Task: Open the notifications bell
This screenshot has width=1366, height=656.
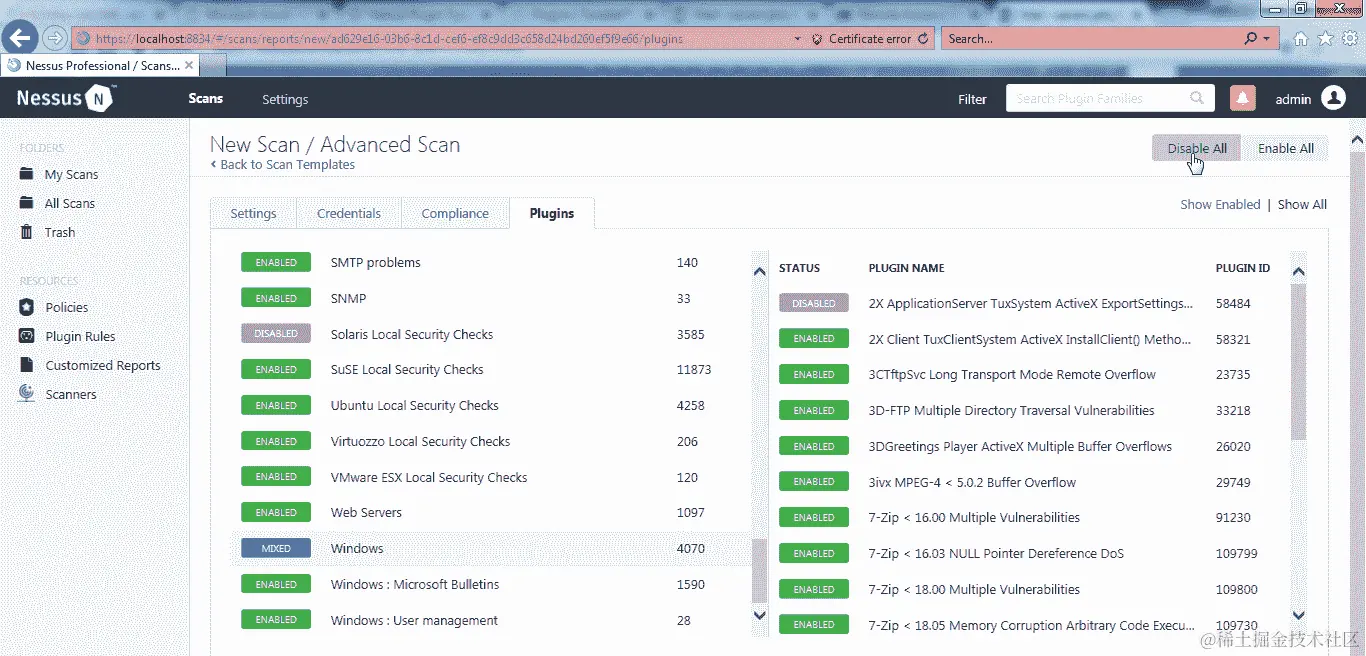Action: (x=1243, y=98)
